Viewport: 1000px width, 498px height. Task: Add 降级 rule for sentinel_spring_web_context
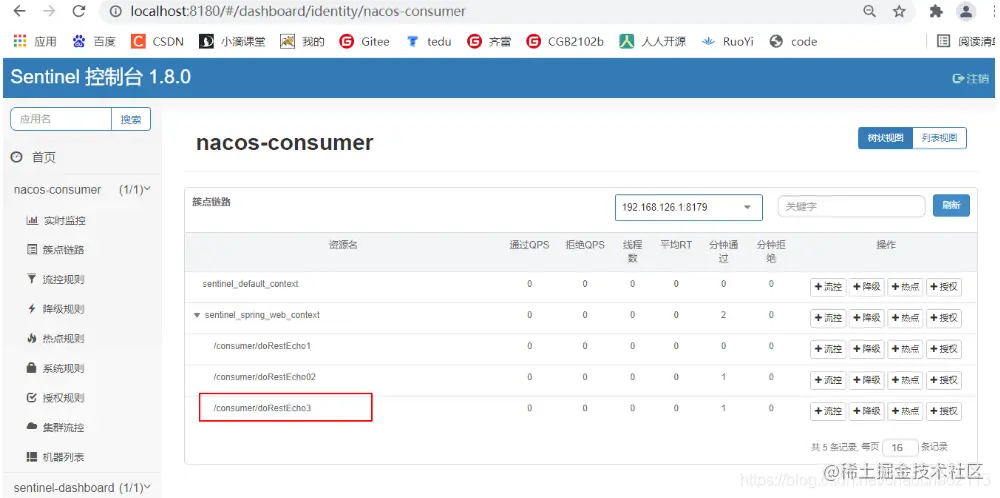[x=867, y=318]
